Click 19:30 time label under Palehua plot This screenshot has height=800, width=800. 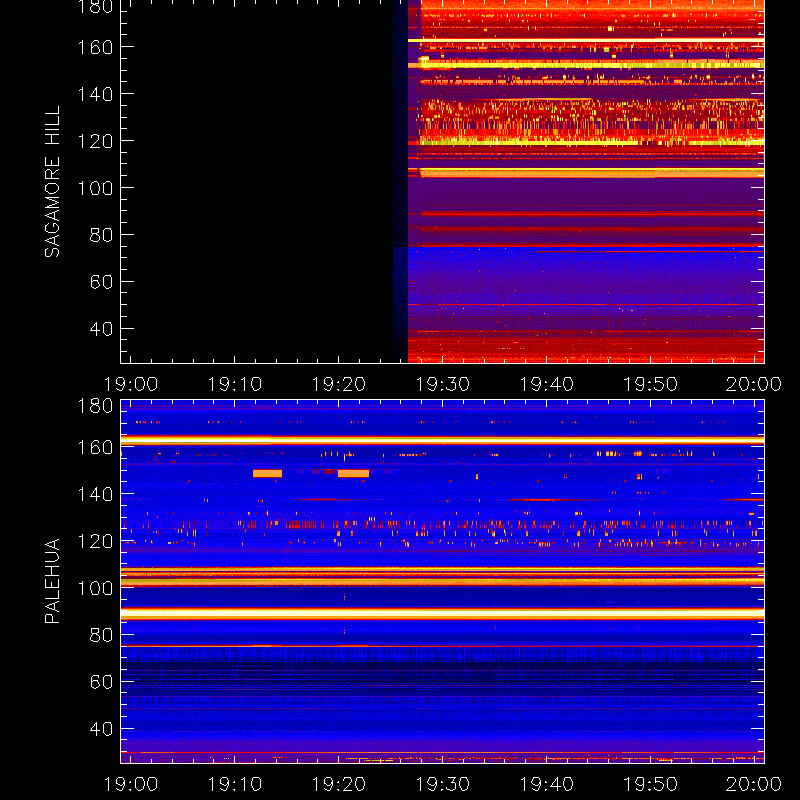(443, 784)
